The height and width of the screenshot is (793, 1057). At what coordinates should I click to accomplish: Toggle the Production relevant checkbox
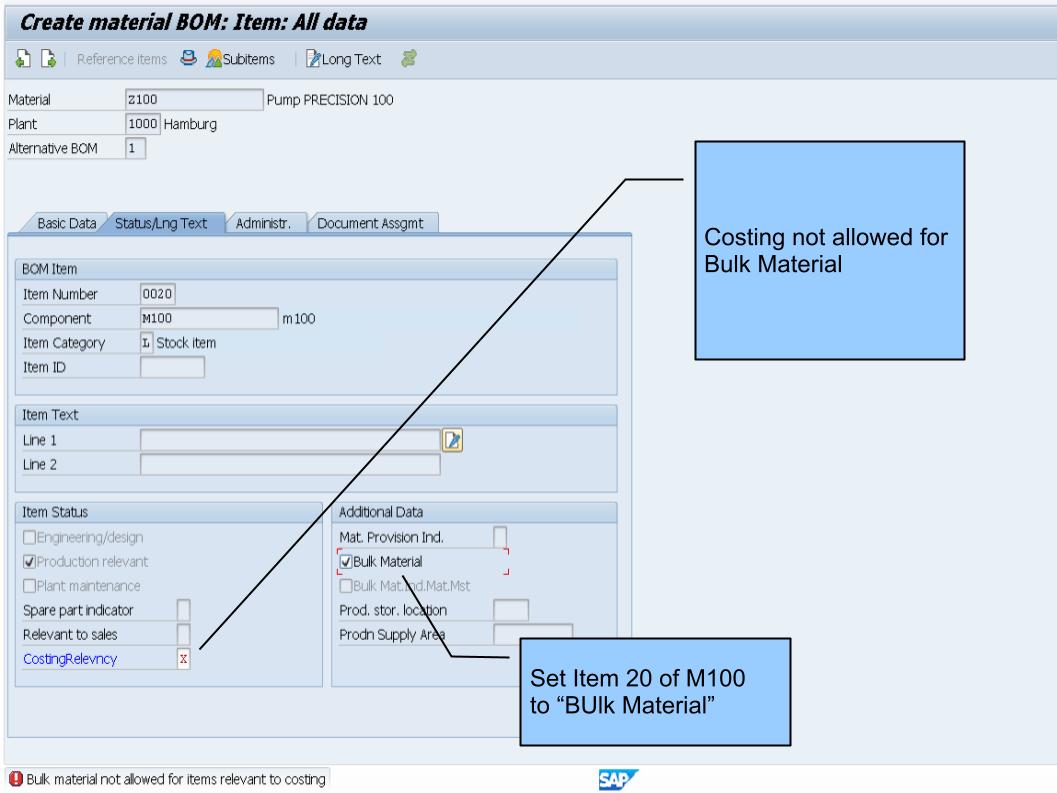[29, 562]
